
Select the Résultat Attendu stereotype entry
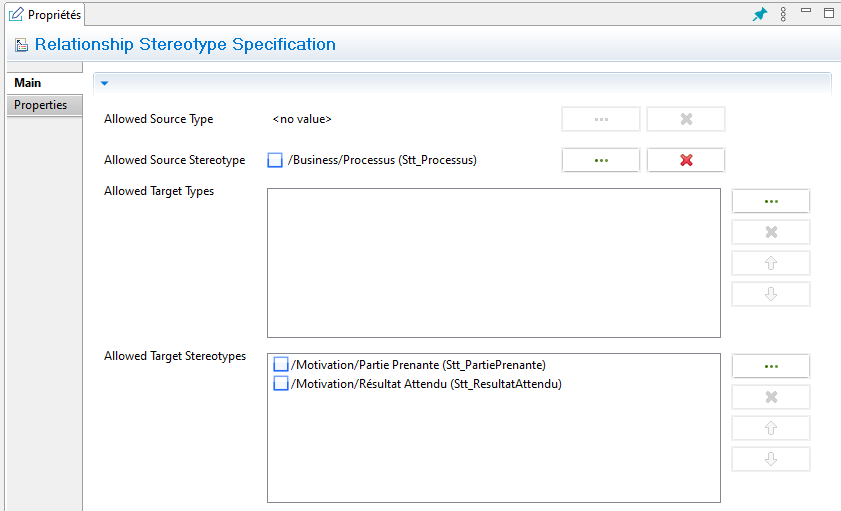[426, 384]
